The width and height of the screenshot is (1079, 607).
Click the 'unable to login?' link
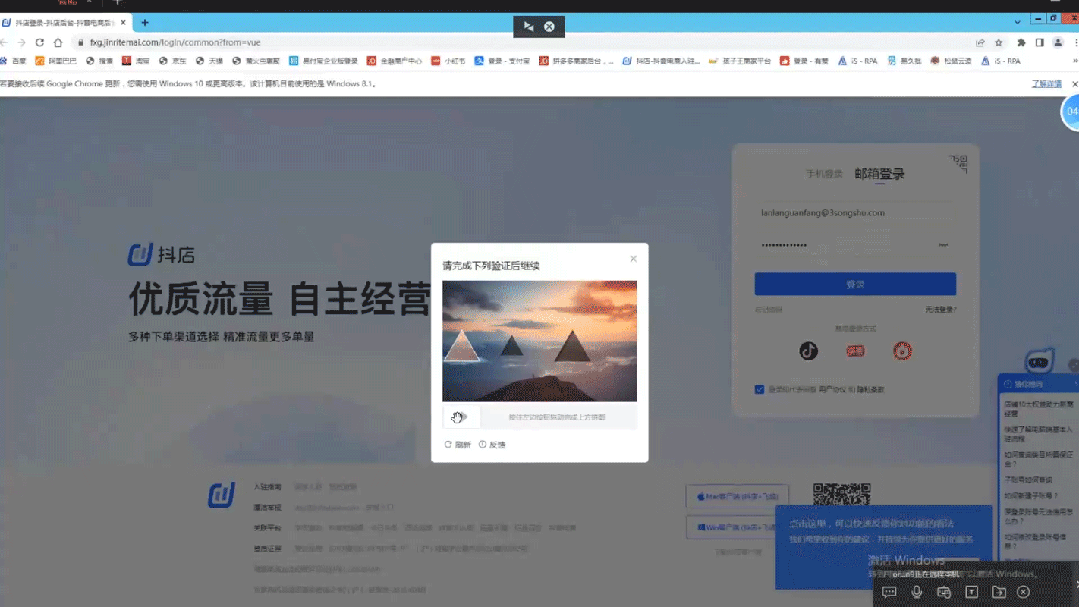pos(940,310)
